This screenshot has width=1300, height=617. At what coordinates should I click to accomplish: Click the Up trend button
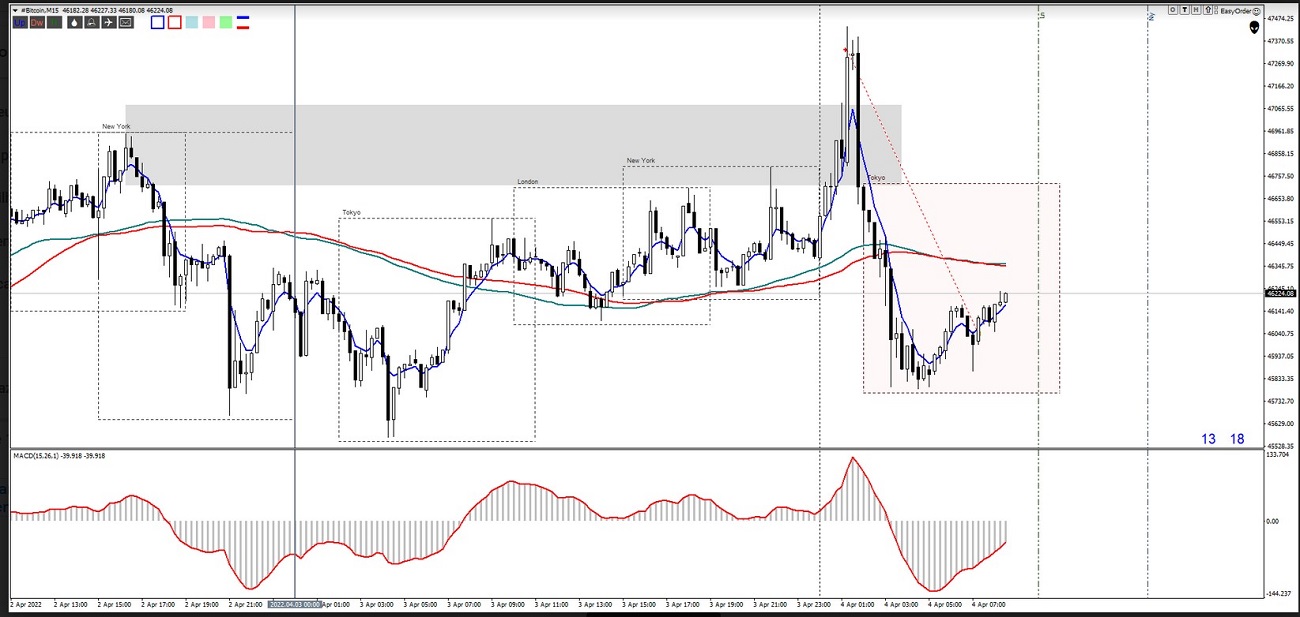click(x=20, y=22)
